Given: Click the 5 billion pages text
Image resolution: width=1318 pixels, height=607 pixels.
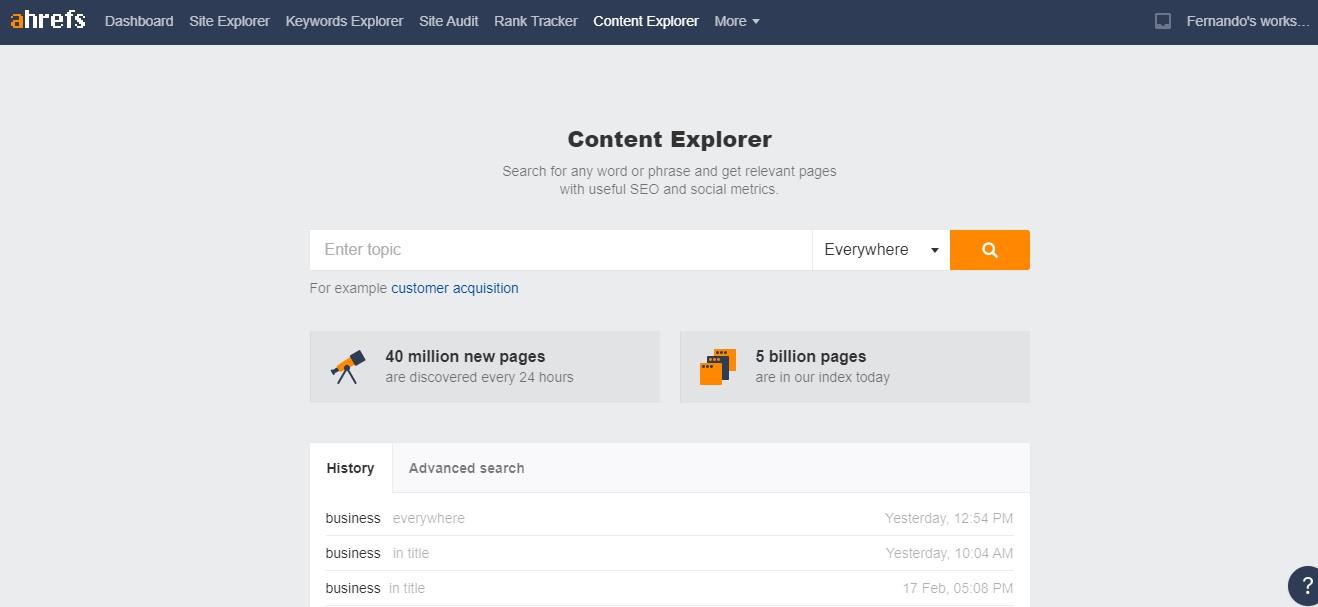Looking at the screenshot, I should tap(811, 356).
